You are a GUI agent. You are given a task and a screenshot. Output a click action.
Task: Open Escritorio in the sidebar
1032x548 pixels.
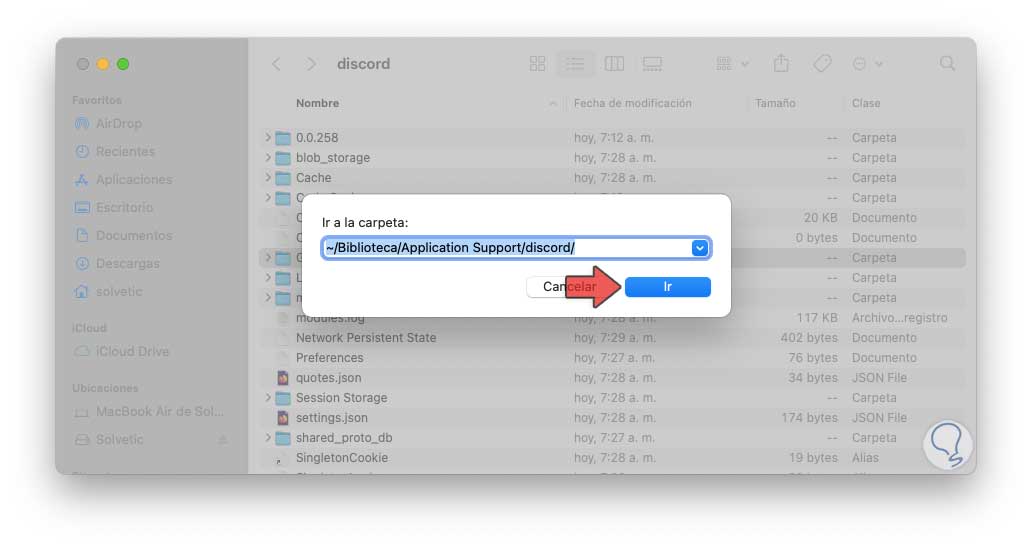(x=114, y=207)
